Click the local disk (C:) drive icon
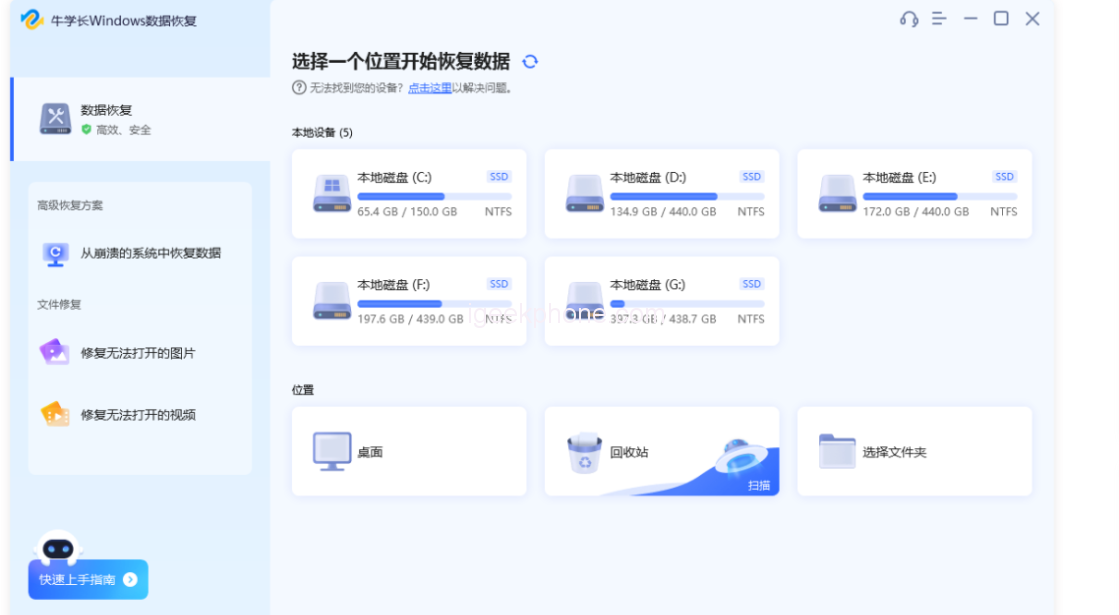Viewport: 1119px width, 615px height. click(332, 193)
